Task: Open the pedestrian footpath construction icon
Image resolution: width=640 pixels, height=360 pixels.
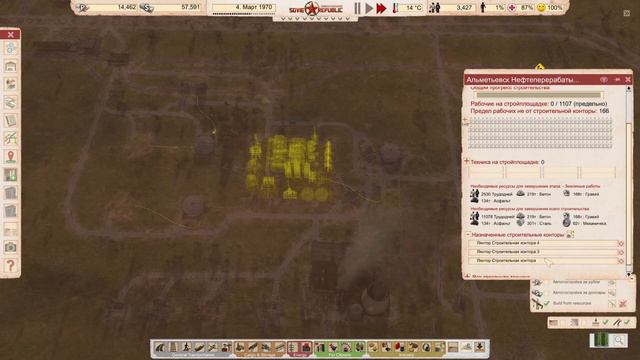Action: coord(187,347)
